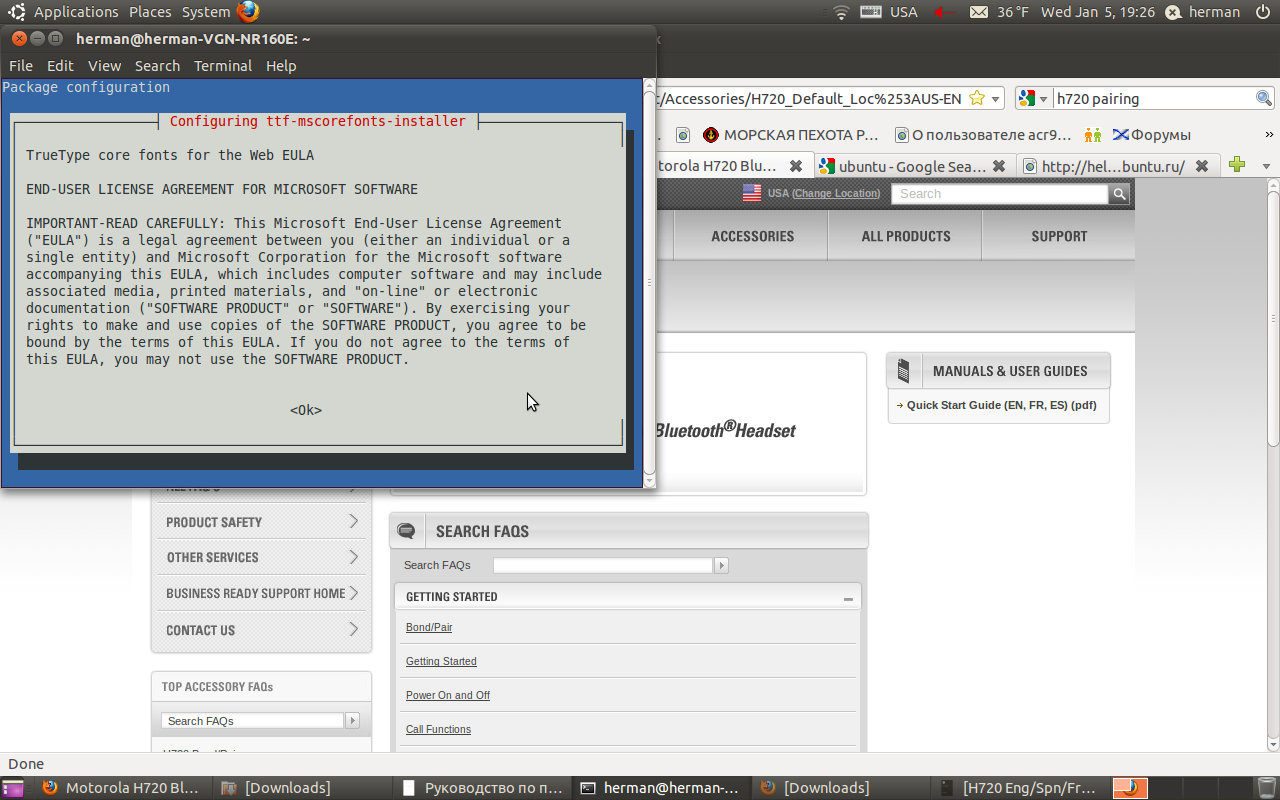
Task: Open the Call Functions FAQ link
Action: click(438, 729)
